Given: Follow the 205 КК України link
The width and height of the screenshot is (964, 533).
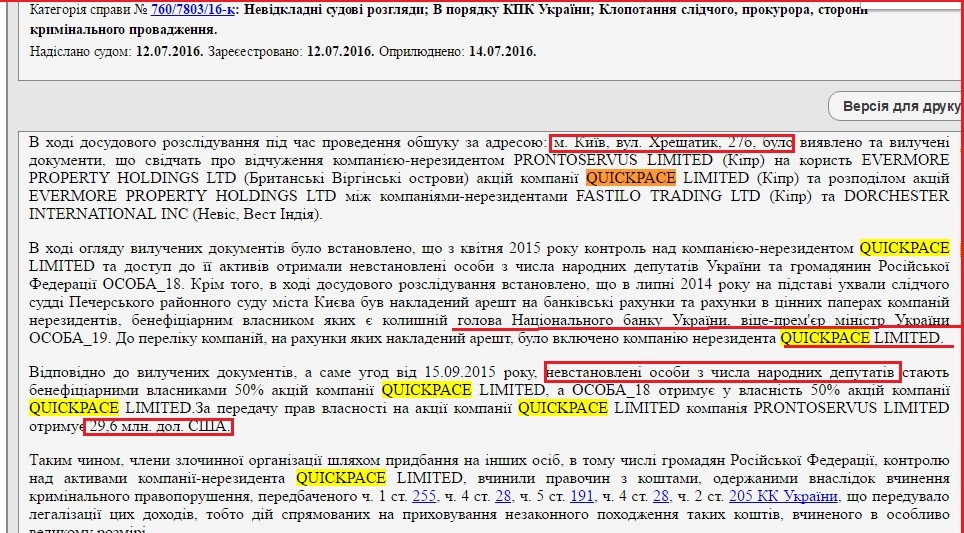Looking at the screenshot, I should click(783, 496).
